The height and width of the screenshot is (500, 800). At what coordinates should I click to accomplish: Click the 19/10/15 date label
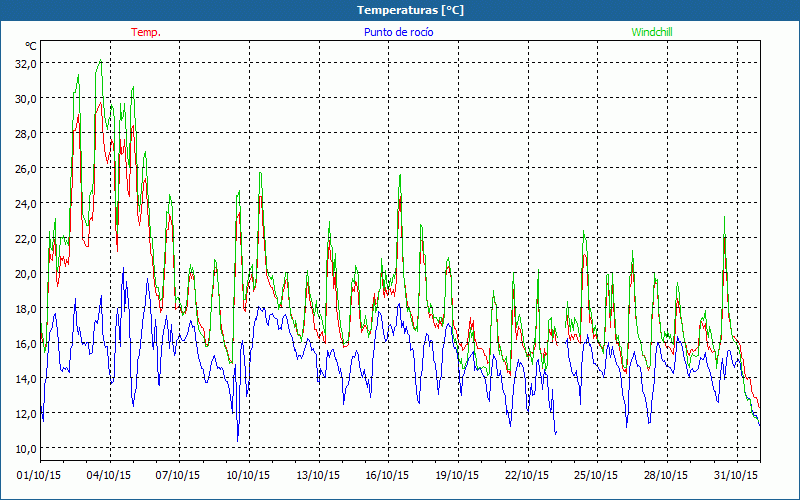pyautogui.click(x=457, y=475)
